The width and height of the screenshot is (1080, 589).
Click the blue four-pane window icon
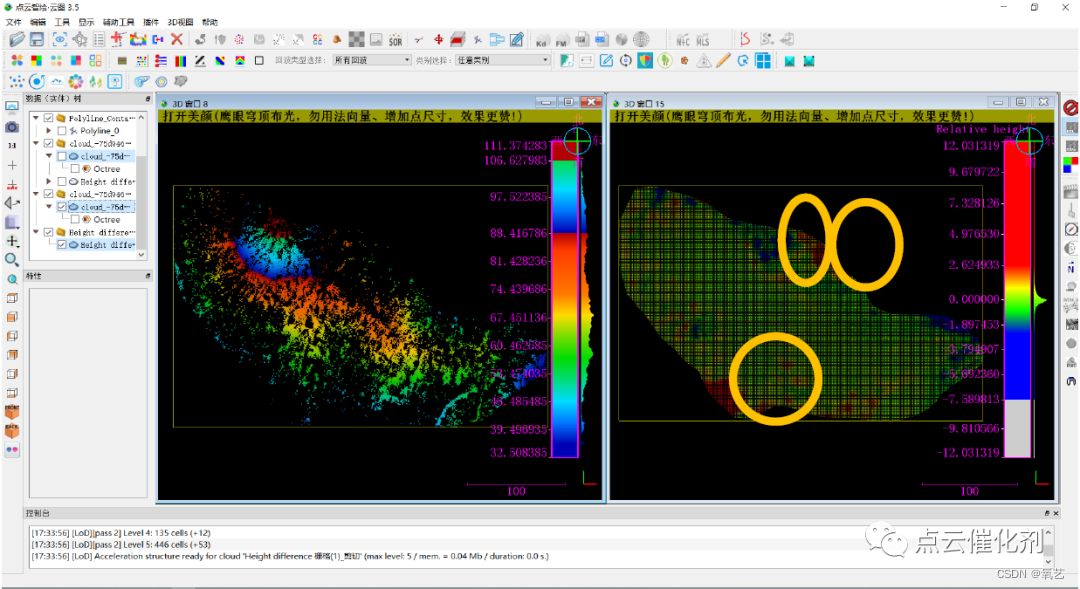point(762,61)
